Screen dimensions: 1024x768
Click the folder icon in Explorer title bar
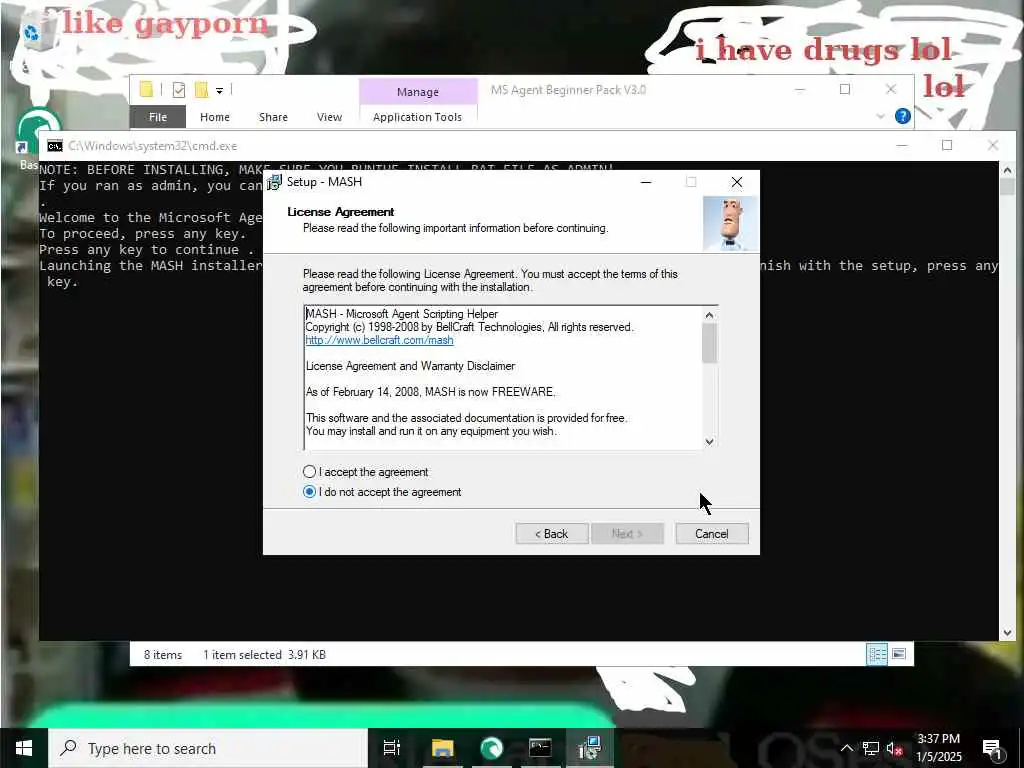tap(146, 89)
